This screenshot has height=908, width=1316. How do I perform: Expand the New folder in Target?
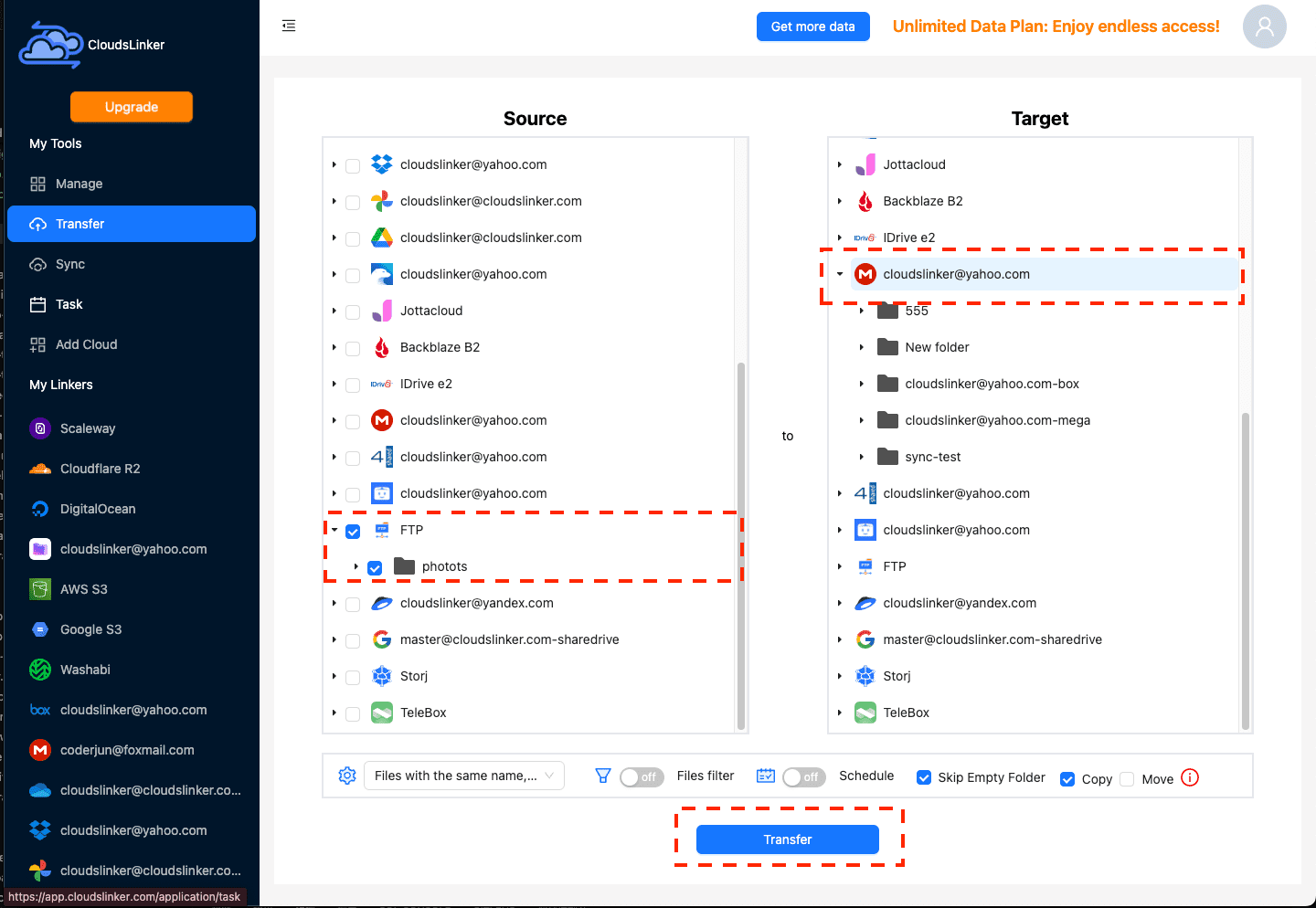tap(862, 347)
